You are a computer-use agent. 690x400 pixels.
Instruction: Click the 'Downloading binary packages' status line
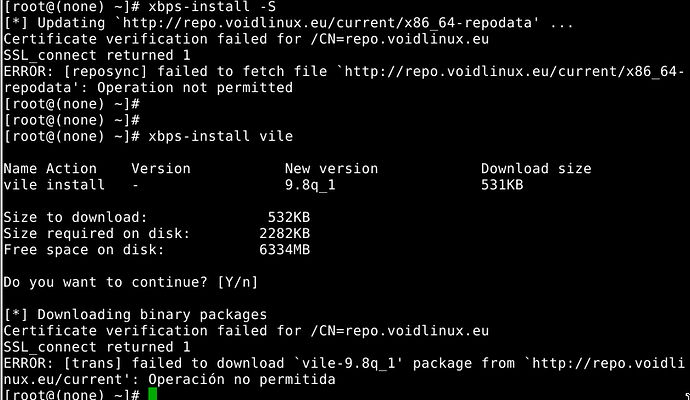[x=135, y=315]
